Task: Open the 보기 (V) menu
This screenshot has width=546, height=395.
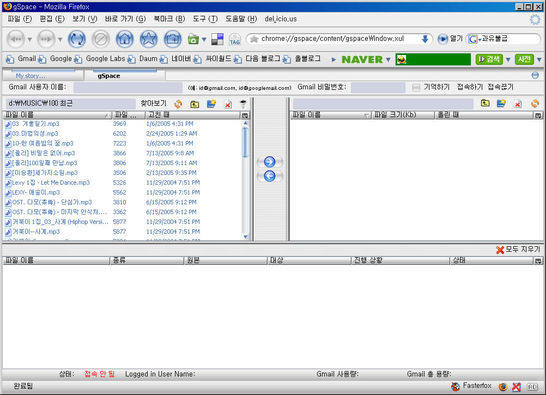Action: [85, 19]
